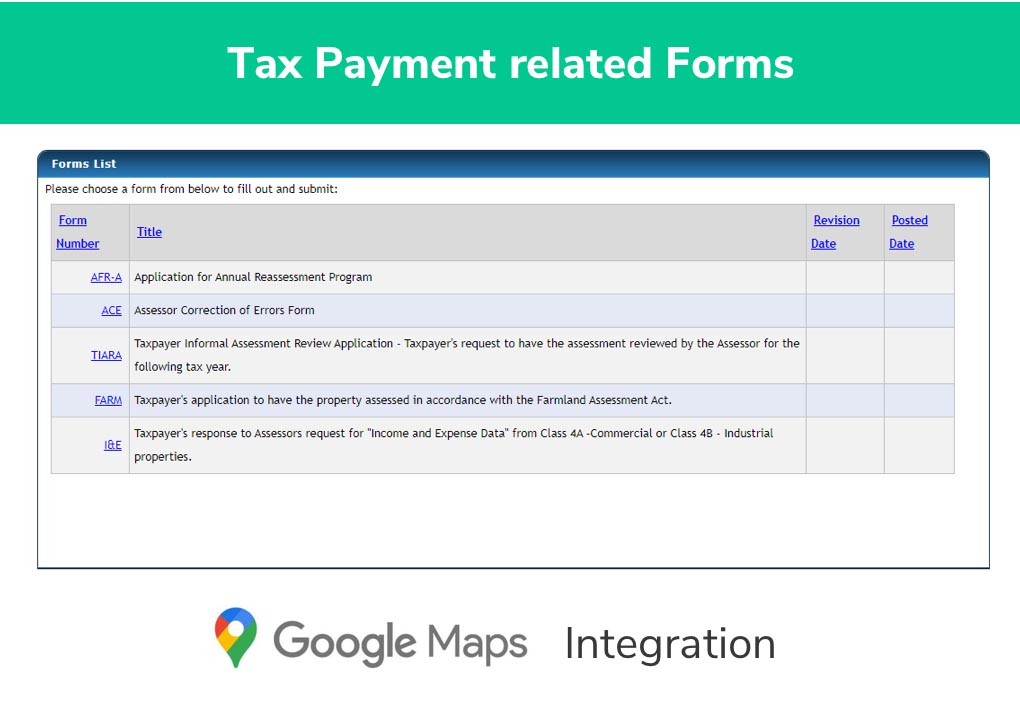Click the 'Tax Payment related Forms' heading

(510, 63)
